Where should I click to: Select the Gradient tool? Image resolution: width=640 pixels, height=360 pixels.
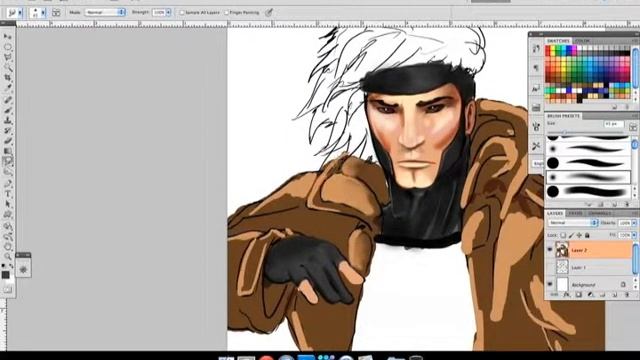[8, 151]
